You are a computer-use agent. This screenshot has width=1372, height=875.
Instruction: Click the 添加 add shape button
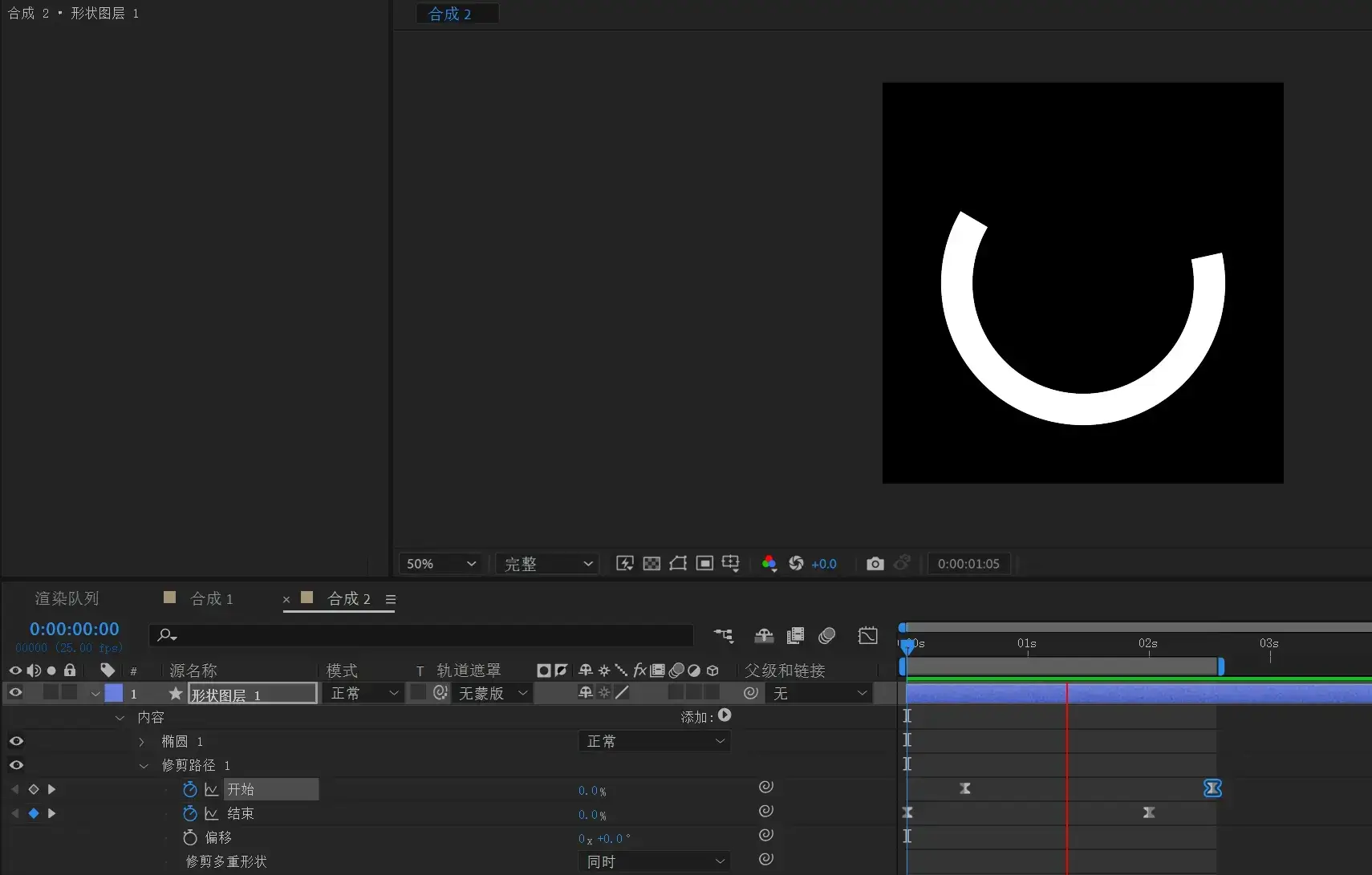tap(725, 715)
